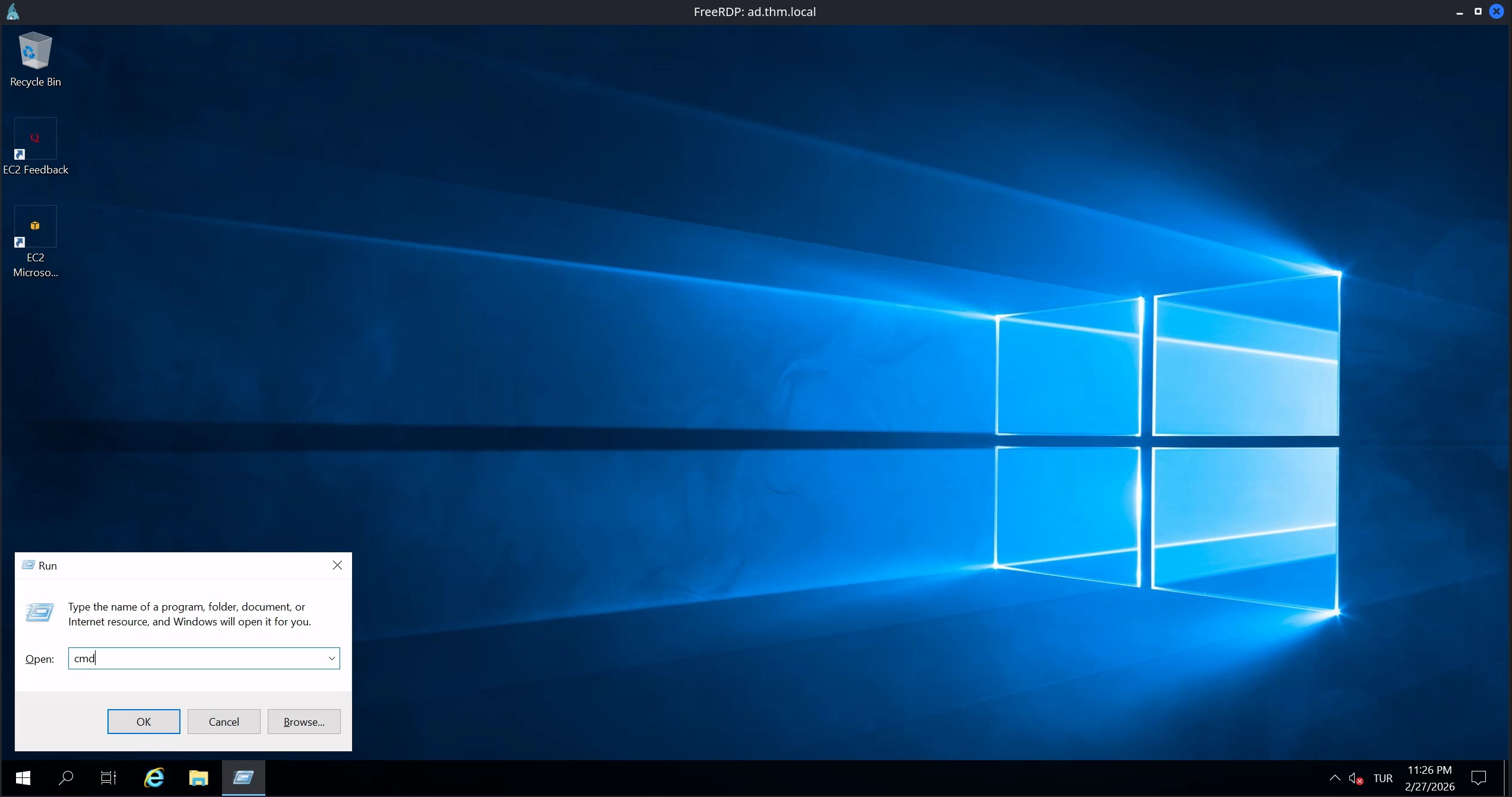Open the Recycle Bin desktop icon

35,58
